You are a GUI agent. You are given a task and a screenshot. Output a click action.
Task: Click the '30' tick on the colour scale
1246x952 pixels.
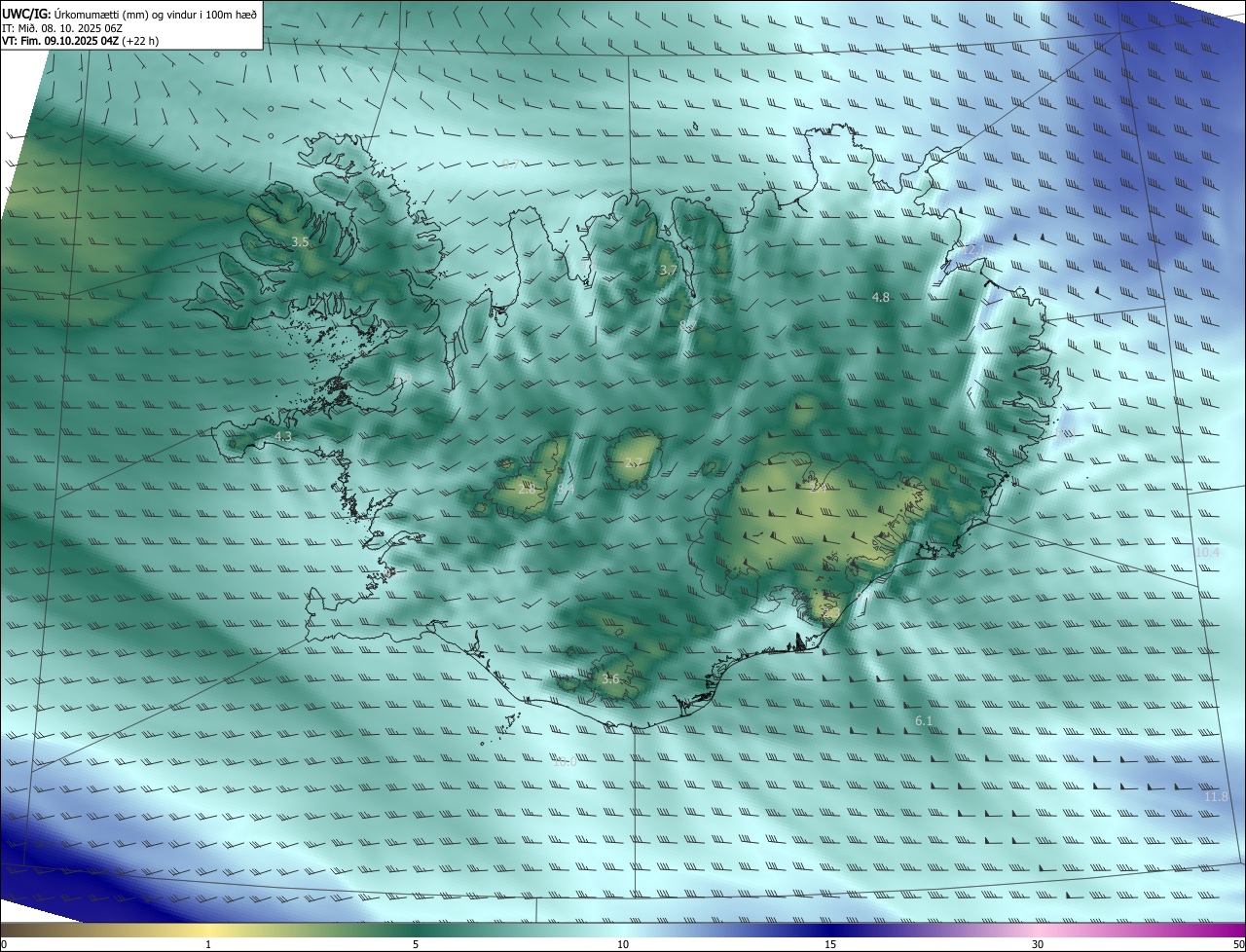(x=1038, y=944)
